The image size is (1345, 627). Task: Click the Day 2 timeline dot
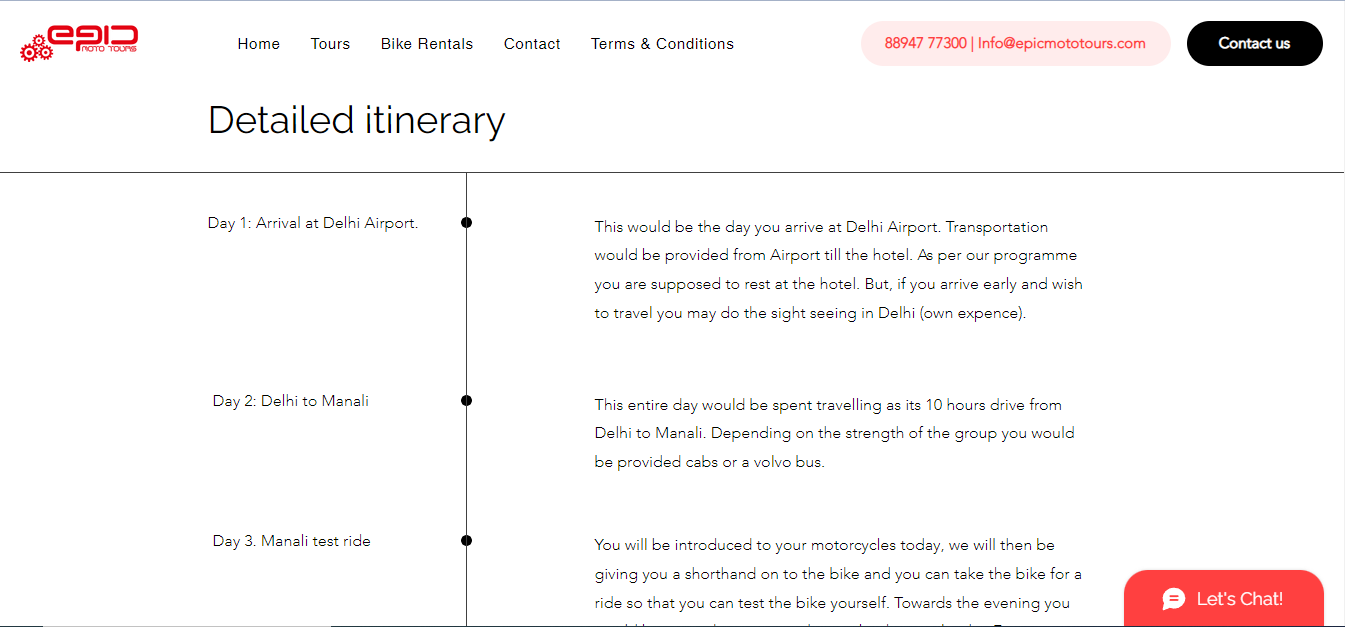point(467,400)
